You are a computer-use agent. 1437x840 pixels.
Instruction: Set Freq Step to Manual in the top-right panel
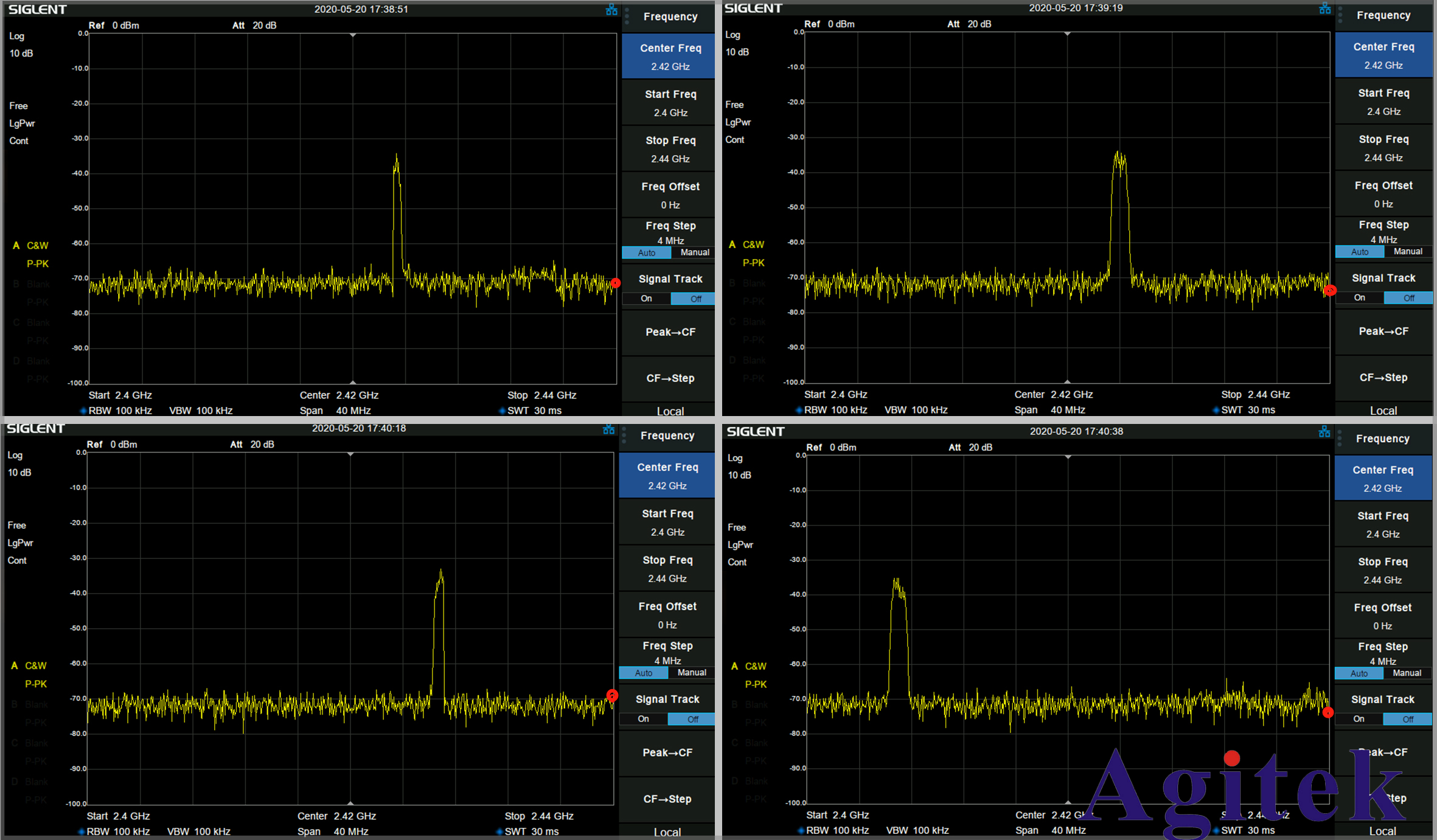(x=1407, y=251)
